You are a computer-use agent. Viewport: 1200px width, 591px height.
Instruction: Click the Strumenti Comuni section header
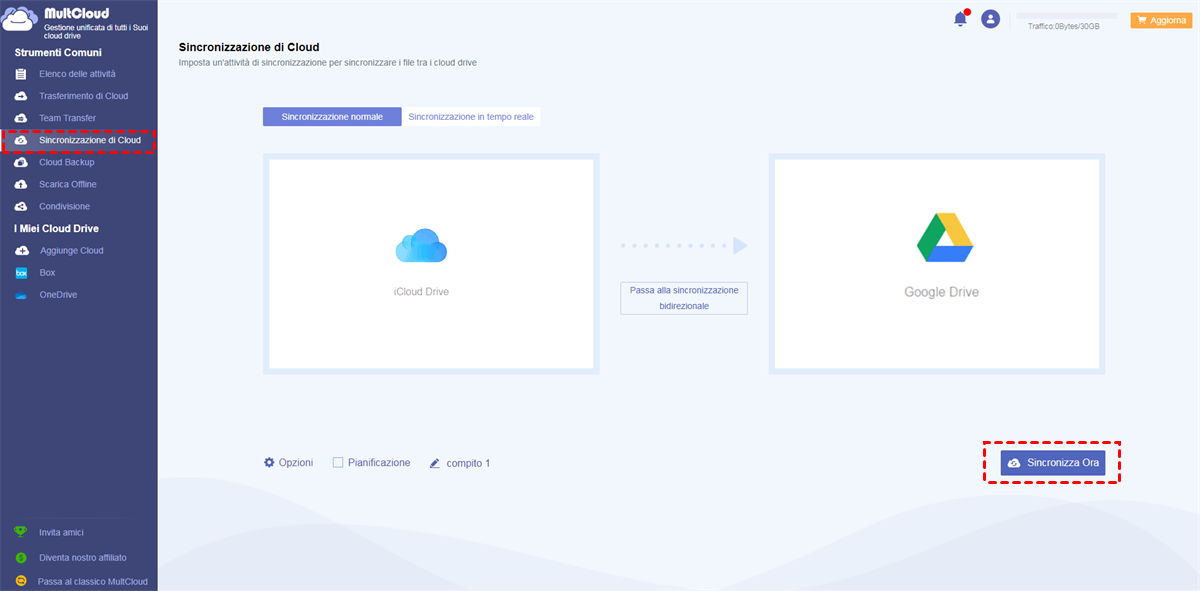pyautogui.click(x=58, y=52)
